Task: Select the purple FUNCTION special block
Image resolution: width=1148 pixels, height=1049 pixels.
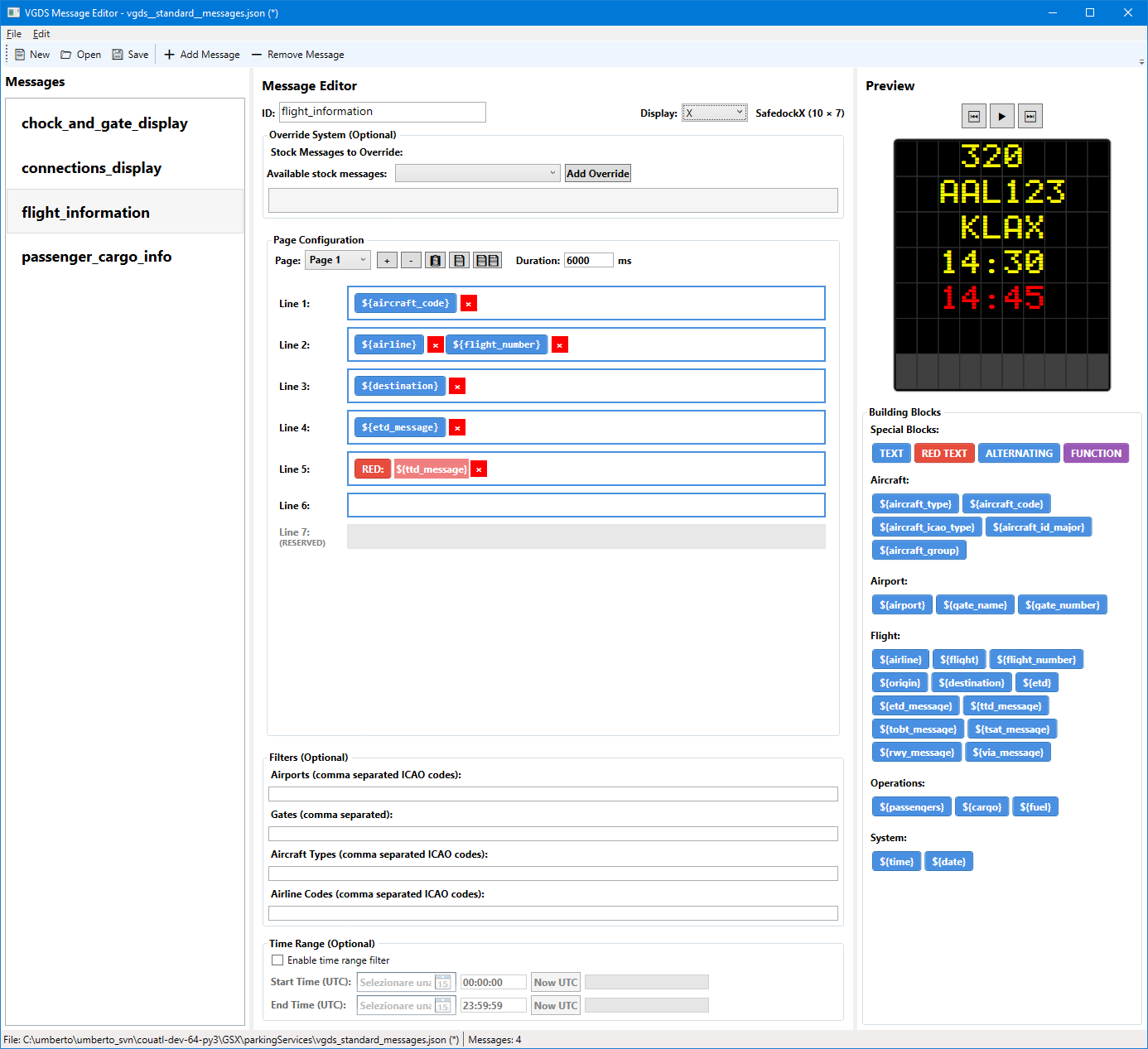Action: coord(1095,454)
